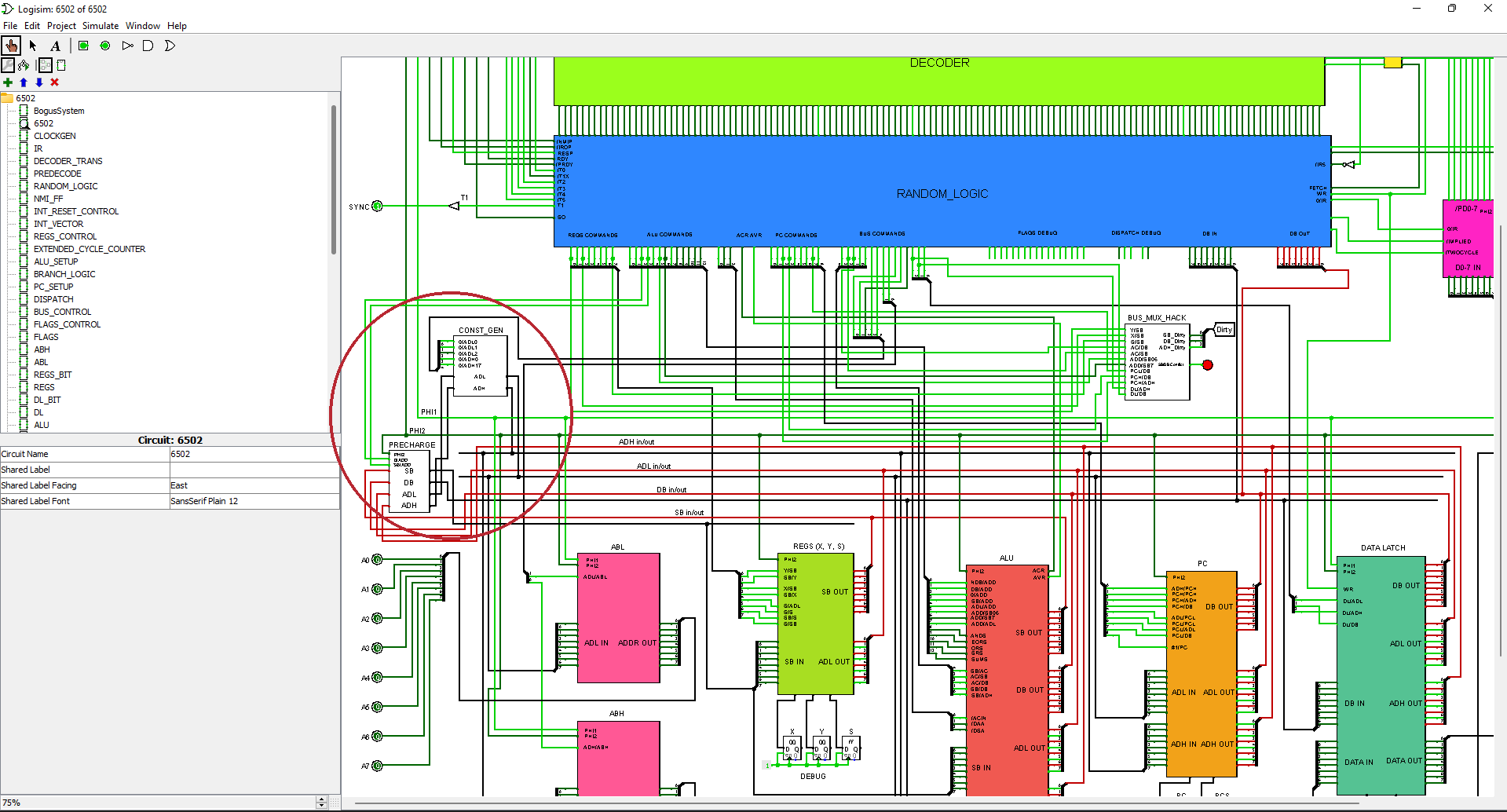Open the Simulate menu
1507x812 pixels.
(101, 26)
